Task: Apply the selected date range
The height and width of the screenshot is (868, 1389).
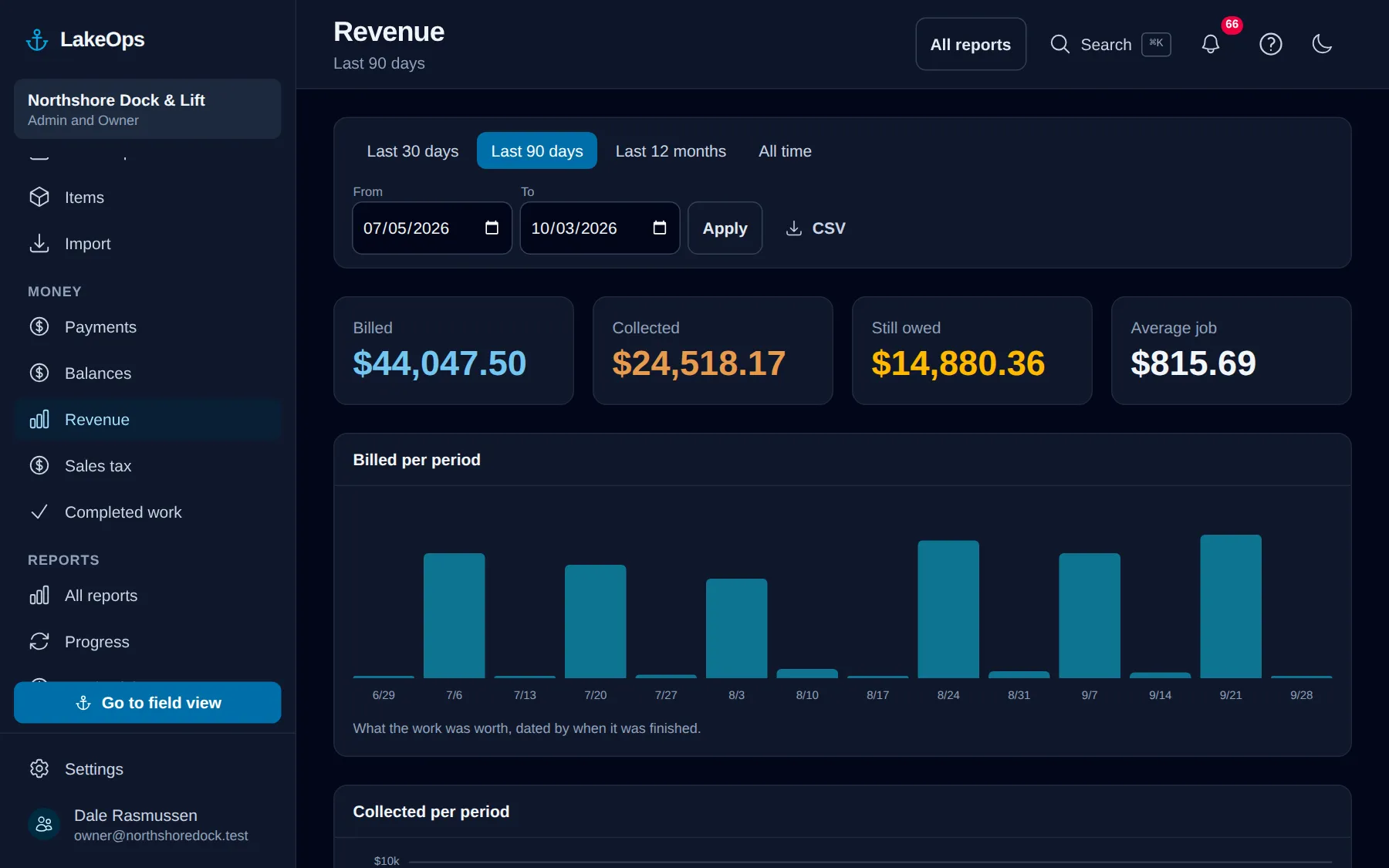Action: 725,228
